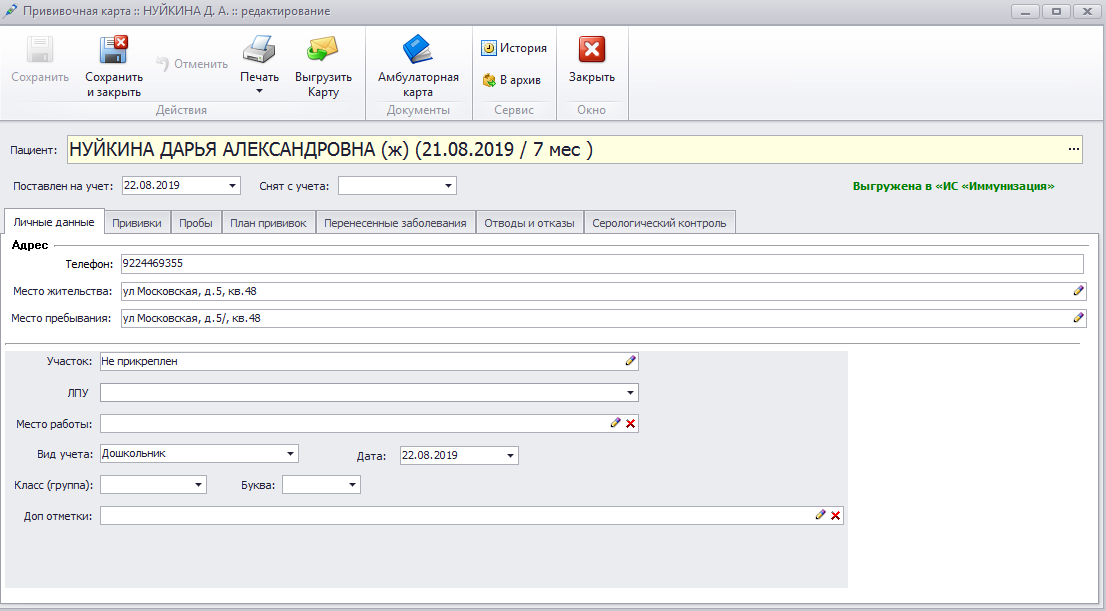1106x611 pixels.
Task: Clear Доп отметки with red X icon
Action: coord(836,516)
